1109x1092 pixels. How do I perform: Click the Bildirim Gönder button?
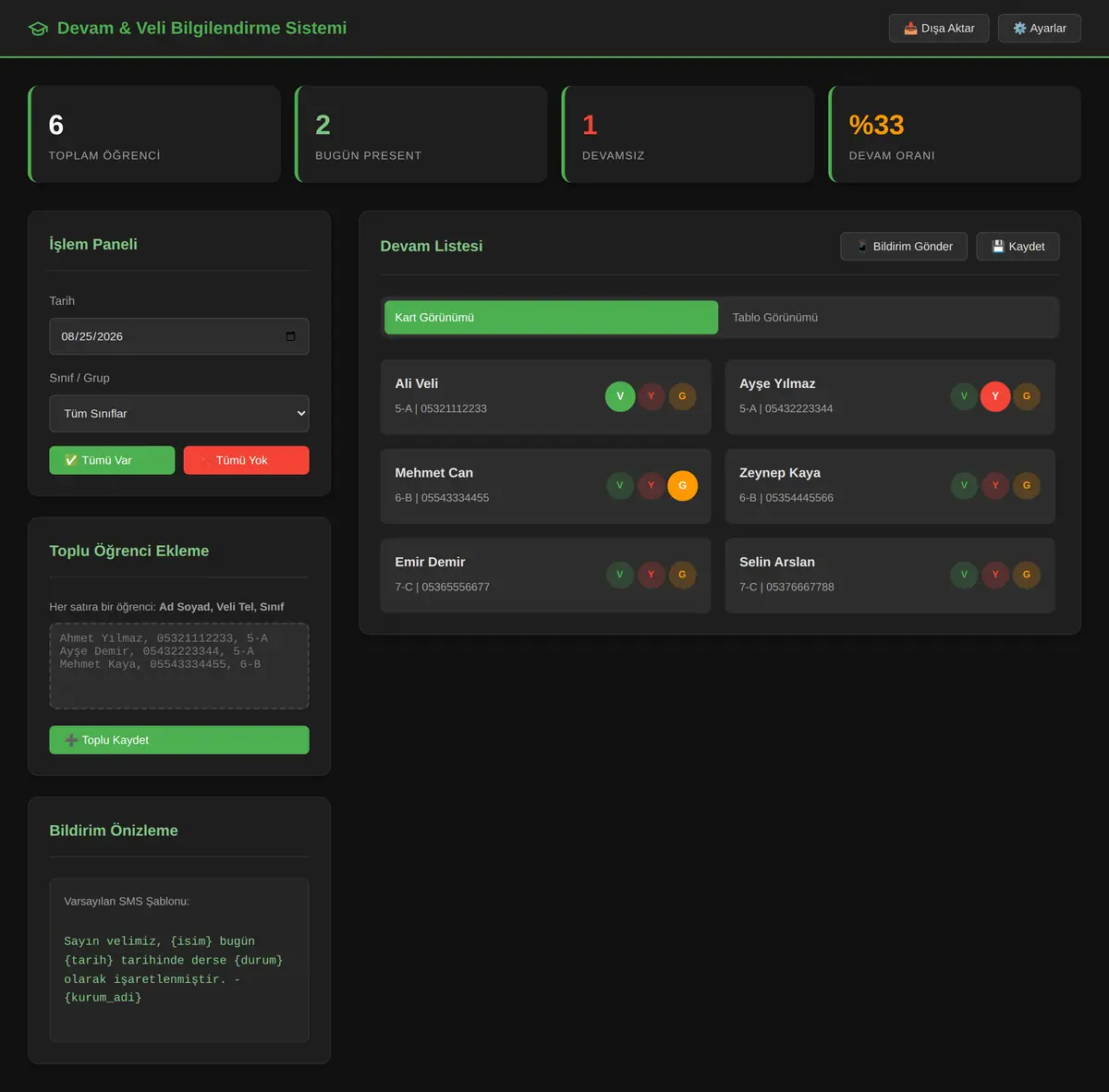[904, 247]
